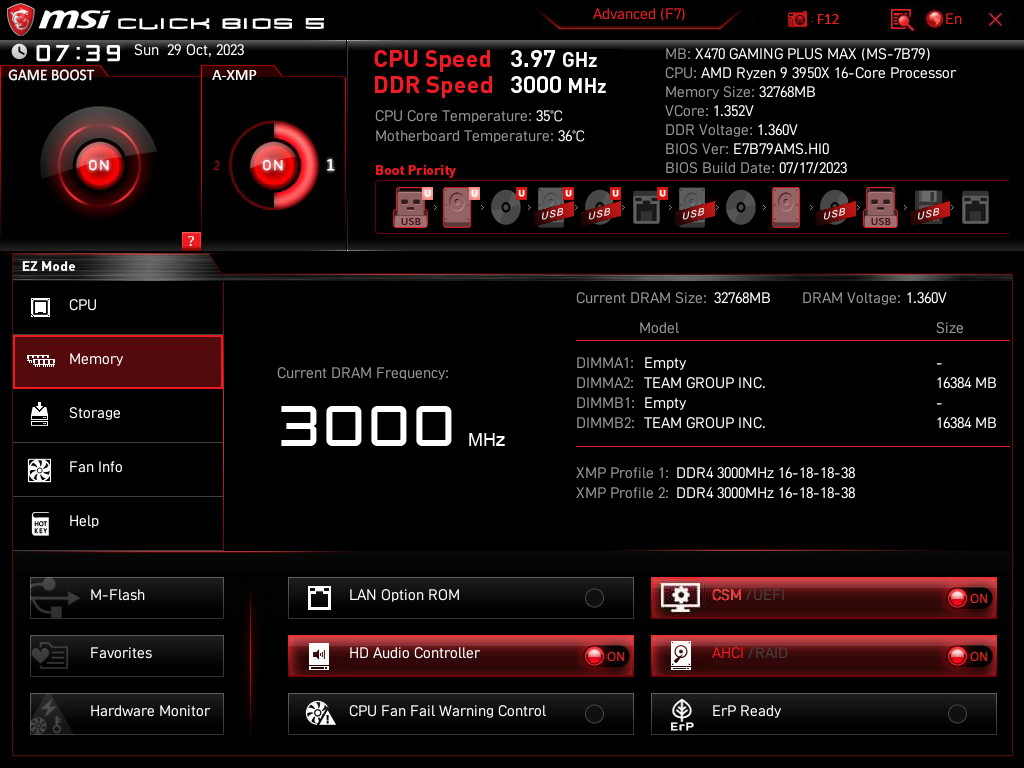Click the MB X470 GAMING PLUS MAX line

click(x=797, y=54)
